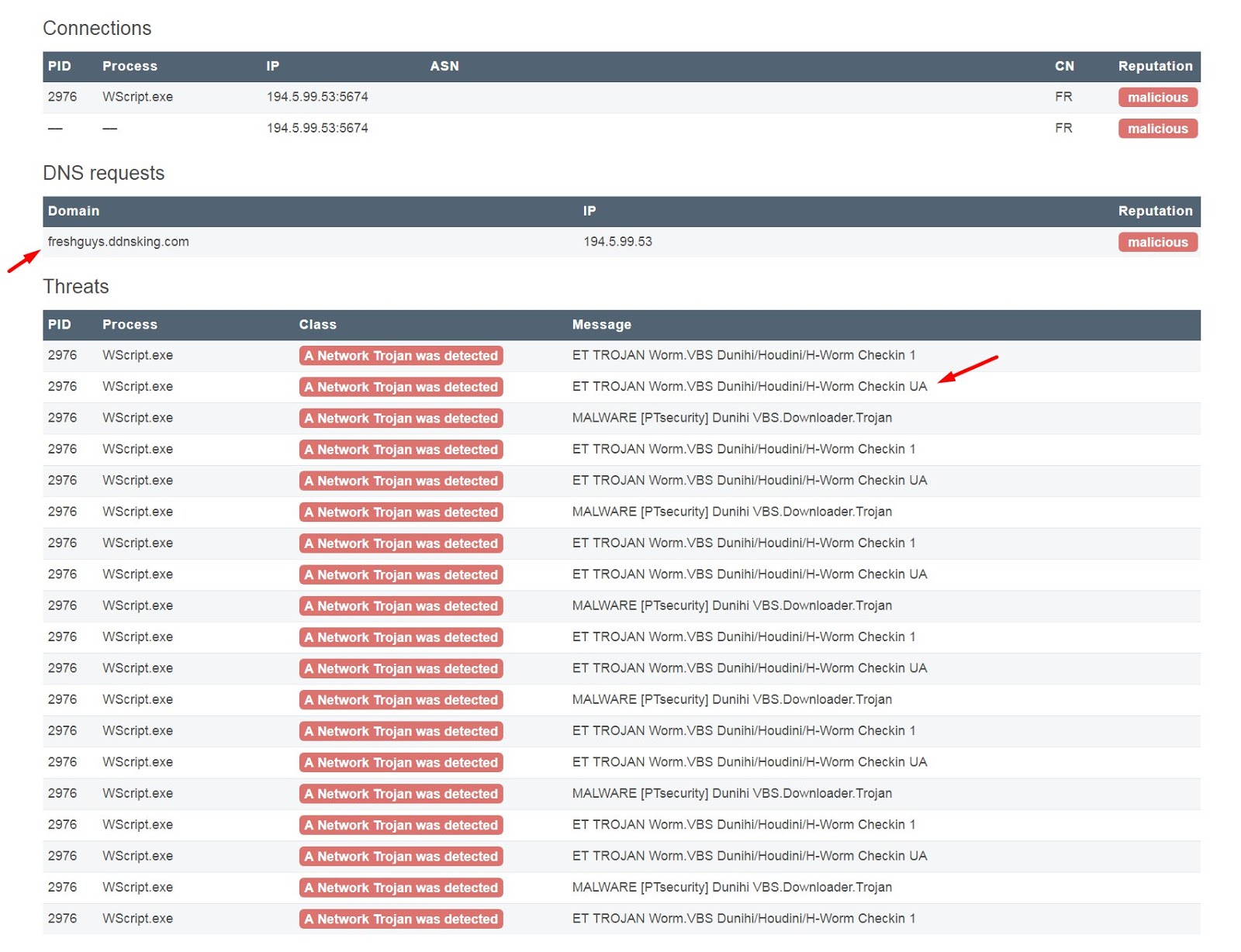
Task: Click the detection badge next to H-Worm Checkin UA
Action: pyautogui.click(x=401, y=387)
